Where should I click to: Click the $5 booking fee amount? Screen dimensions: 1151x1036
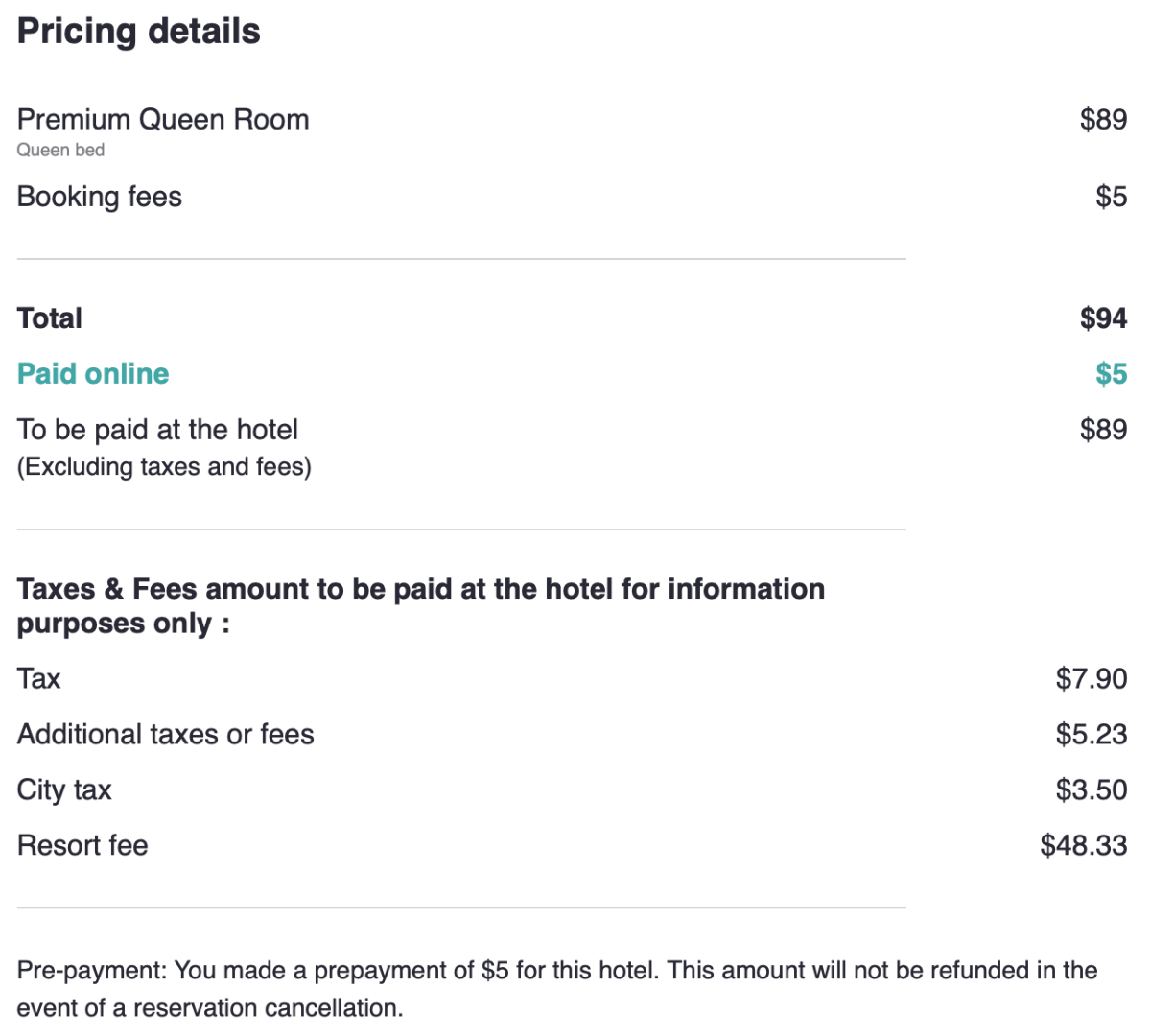[1112, 196]
